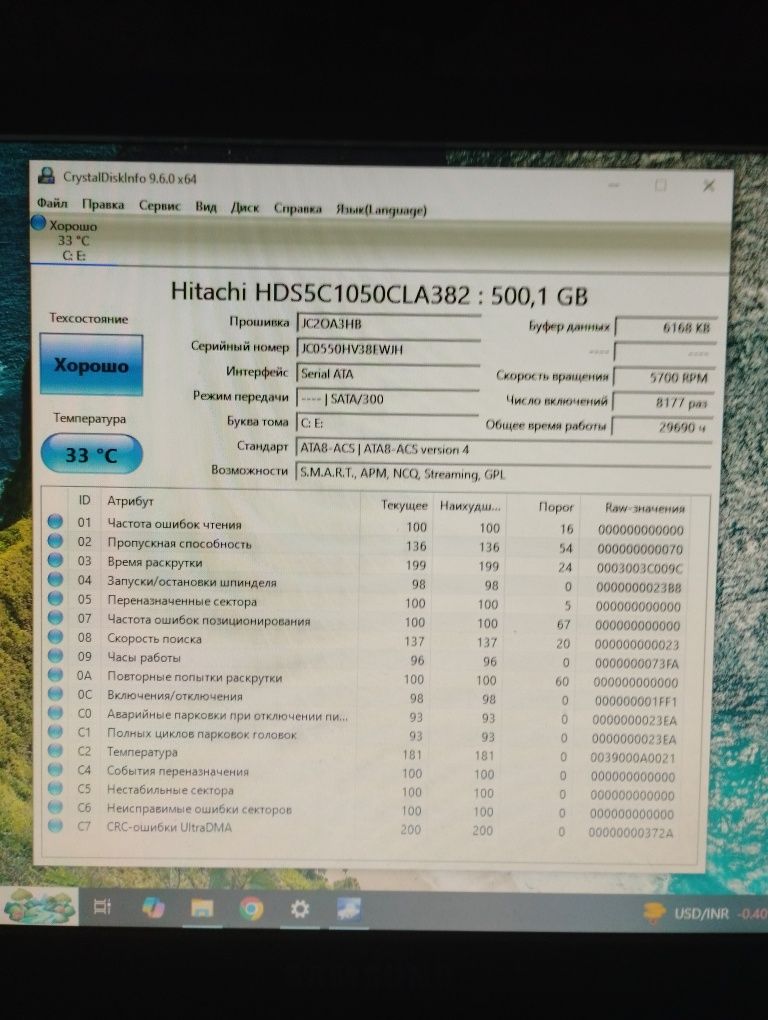Click the 33 °C temperature button
Image resolution: width=768 pixels, height=1020 pixels.
click(x=91, y=454)
